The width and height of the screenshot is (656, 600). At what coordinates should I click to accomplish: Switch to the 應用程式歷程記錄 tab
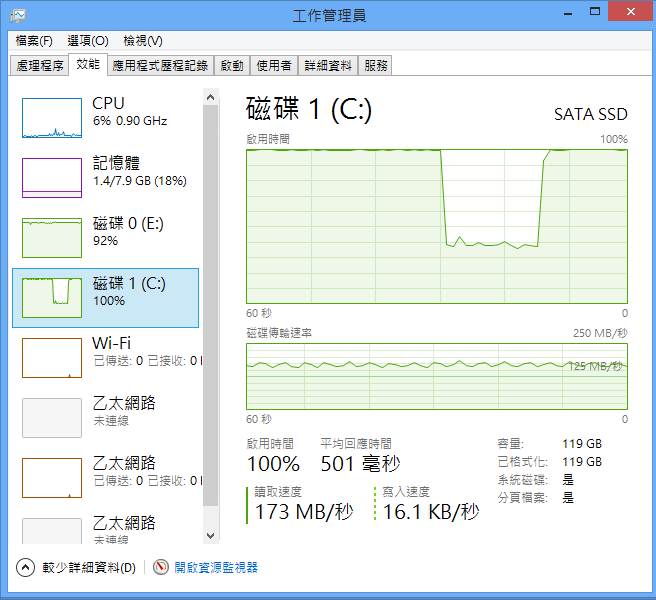tap(160, 66)
